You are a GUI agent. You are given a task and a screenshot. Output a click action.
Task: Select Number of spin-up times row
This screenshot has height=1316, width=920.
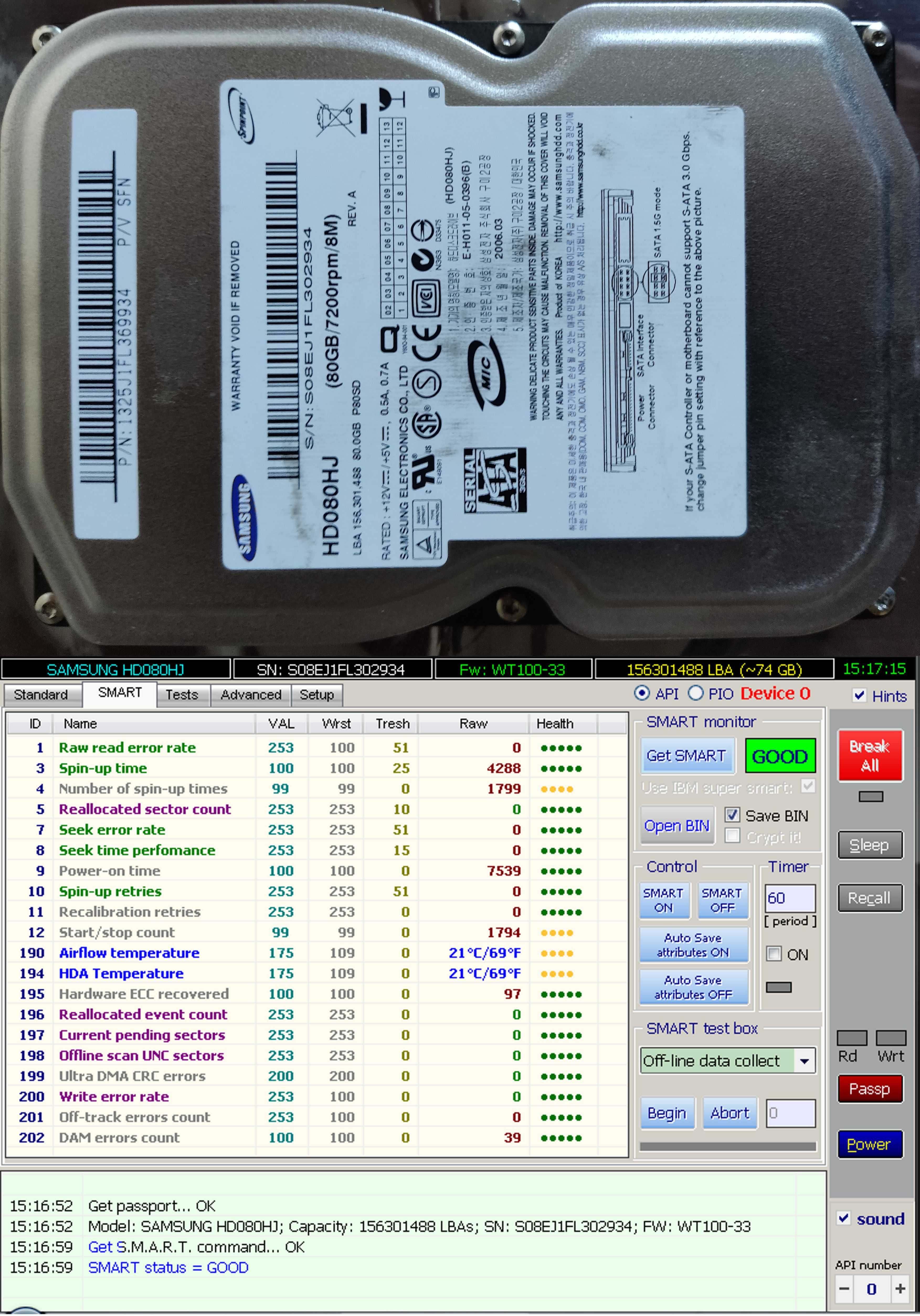[x=317, y=789]
